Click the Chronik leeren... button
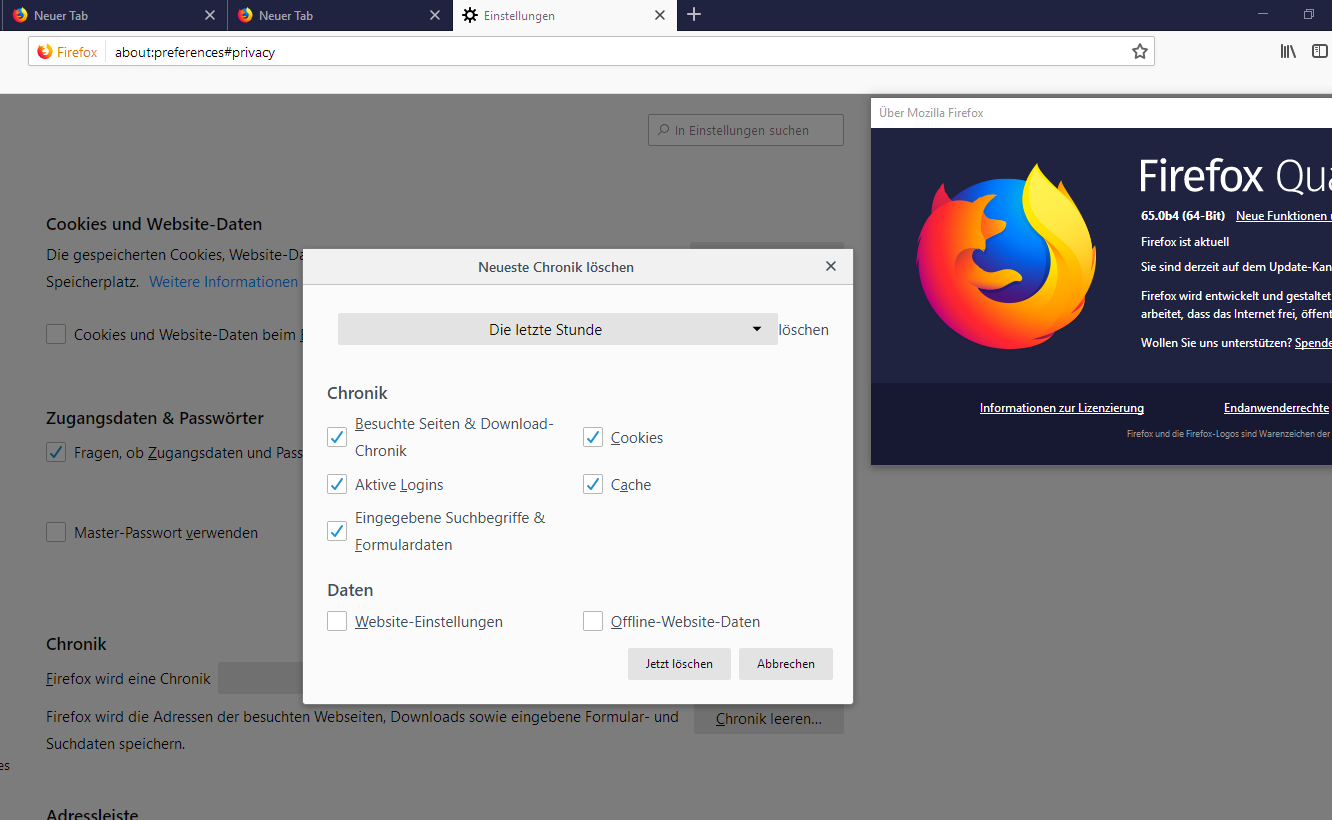Image resolution: width=1332 pixels, height=820 pixels. click(x=769, y=718)
